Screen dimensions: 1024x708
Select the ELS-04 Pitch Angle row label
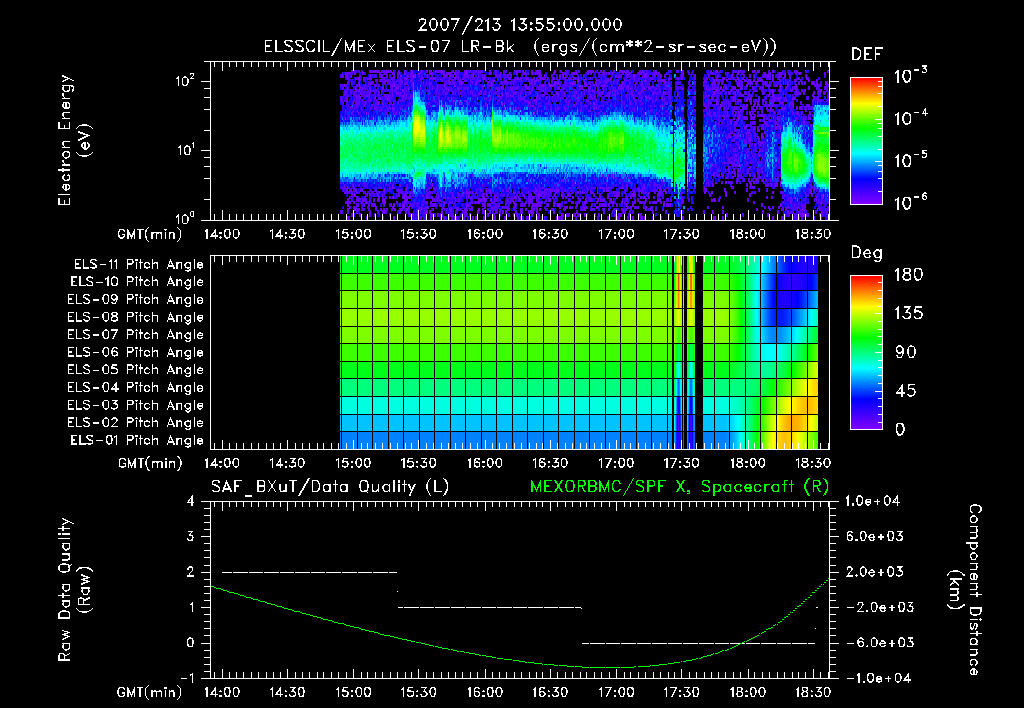(x=136, y=388)
